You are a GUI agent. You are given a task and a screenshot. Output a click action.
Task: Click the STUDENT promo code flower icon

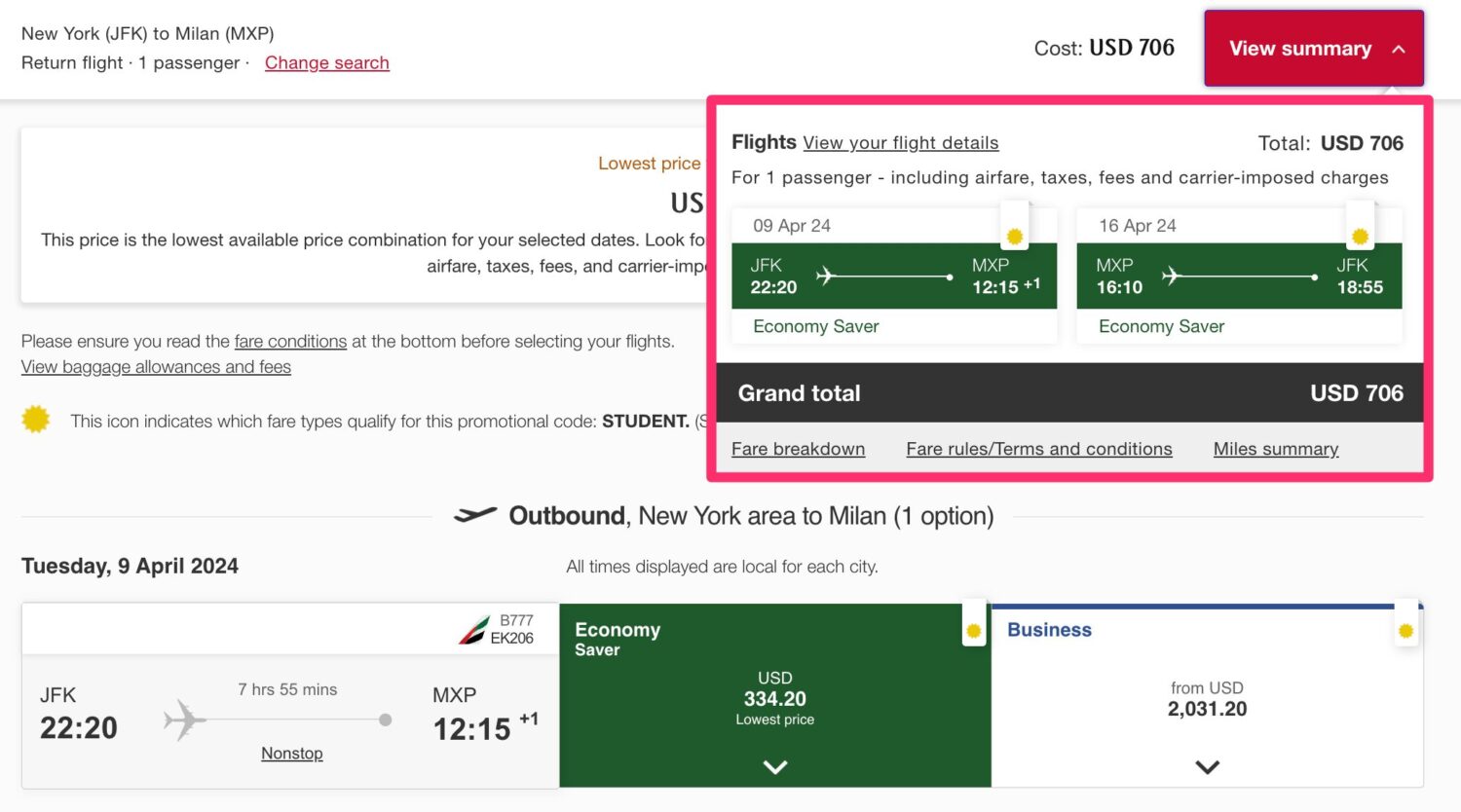tap(36, 420)
